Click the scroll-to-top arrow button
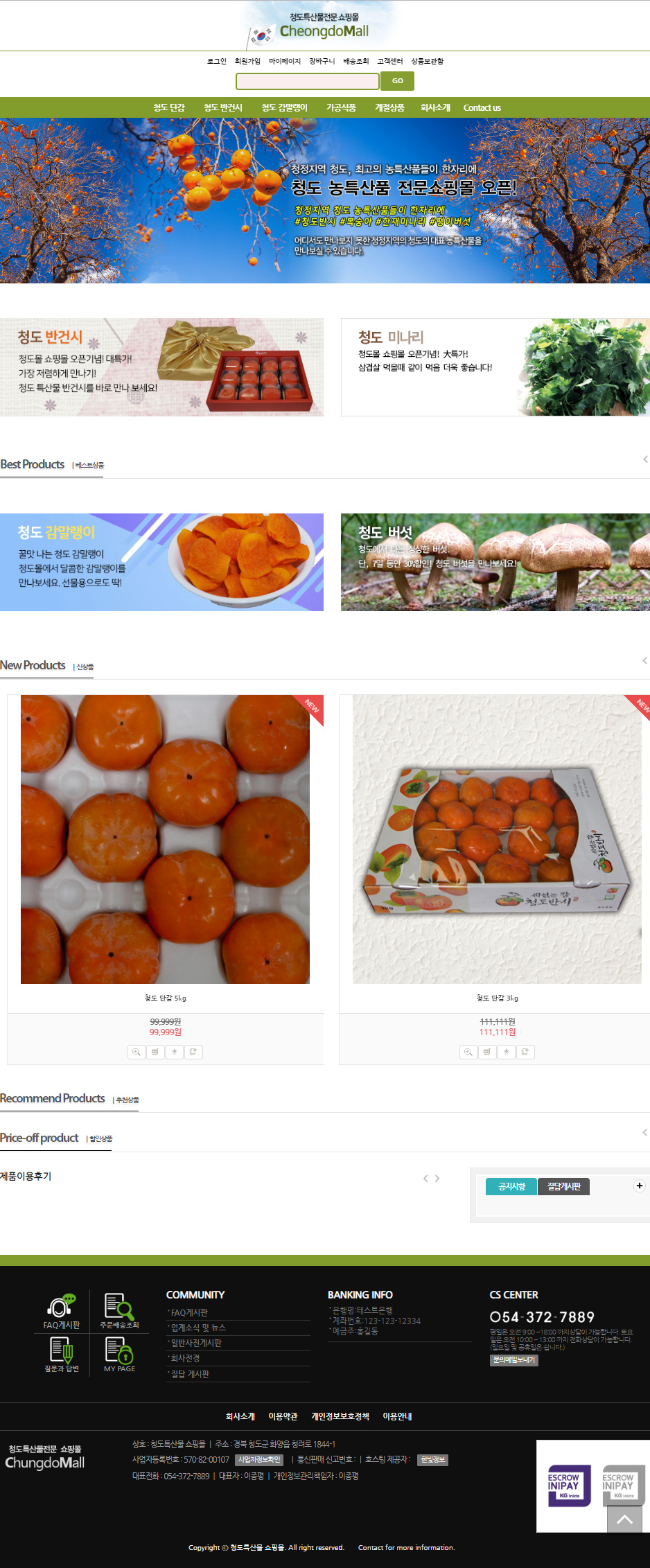650x1568 pixels. click(x=624, y=1519)
